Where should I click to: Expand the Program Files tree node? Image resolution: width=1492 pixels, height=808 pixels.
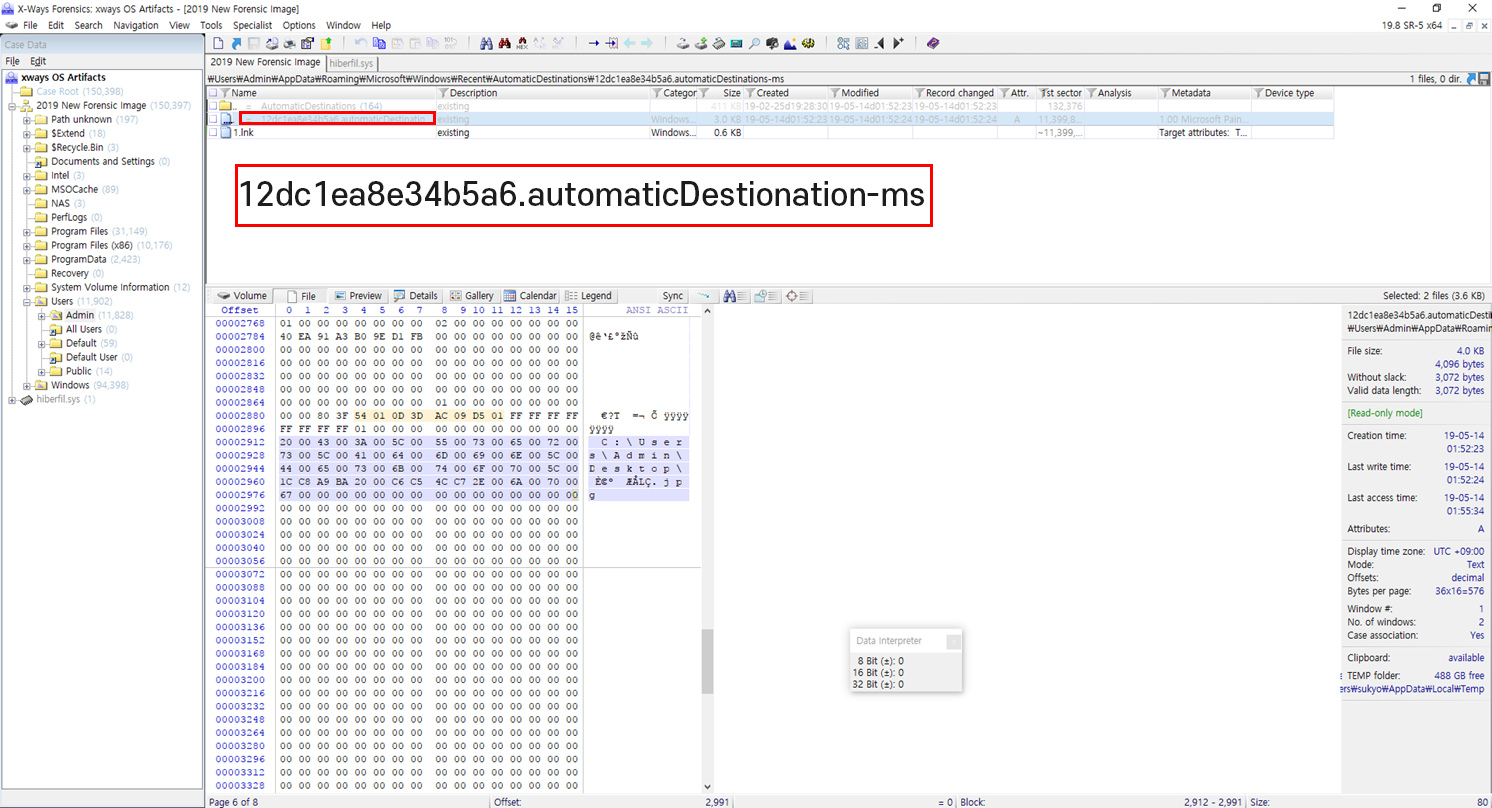[27, 231]
